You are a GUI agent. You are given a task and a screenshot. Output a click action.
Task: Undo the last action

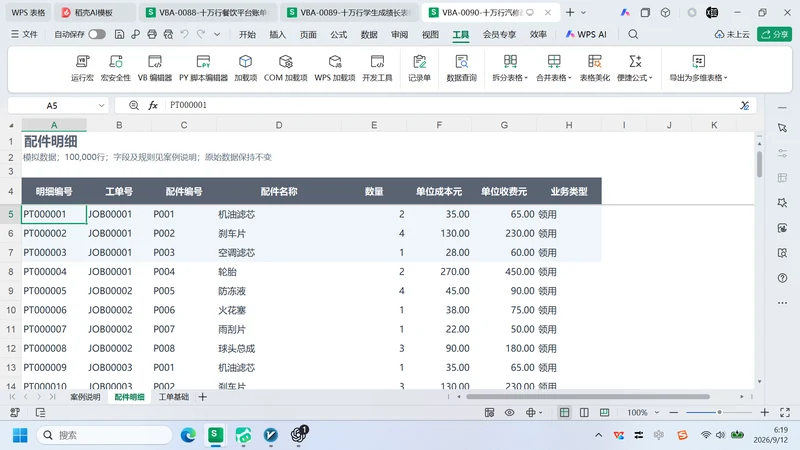tap(184, 34)
